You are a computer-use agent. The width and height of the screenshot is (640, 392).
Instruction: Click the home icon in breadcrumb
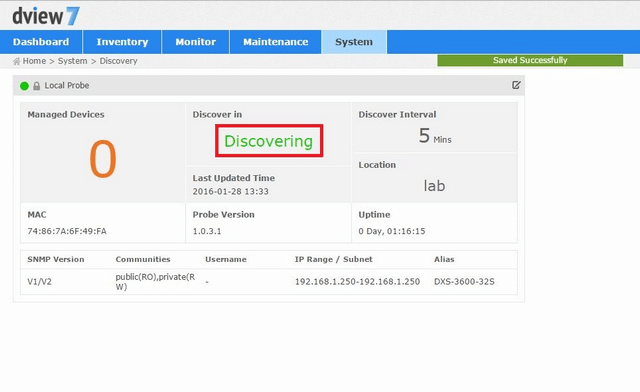(16, 61)
